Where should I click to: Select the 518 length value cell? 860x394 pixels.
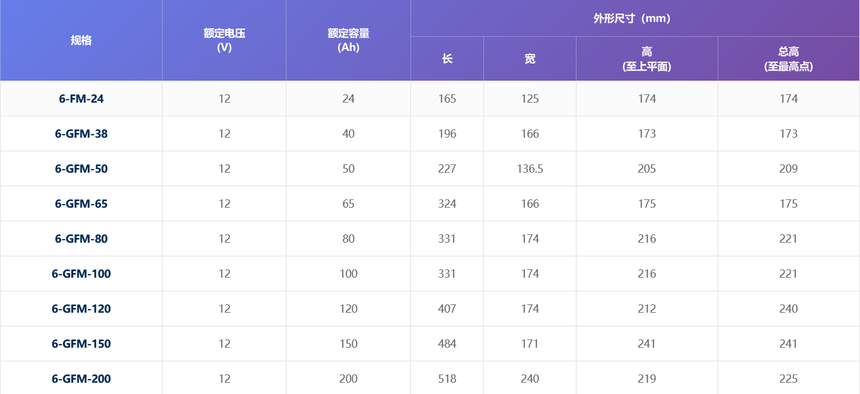447,379
